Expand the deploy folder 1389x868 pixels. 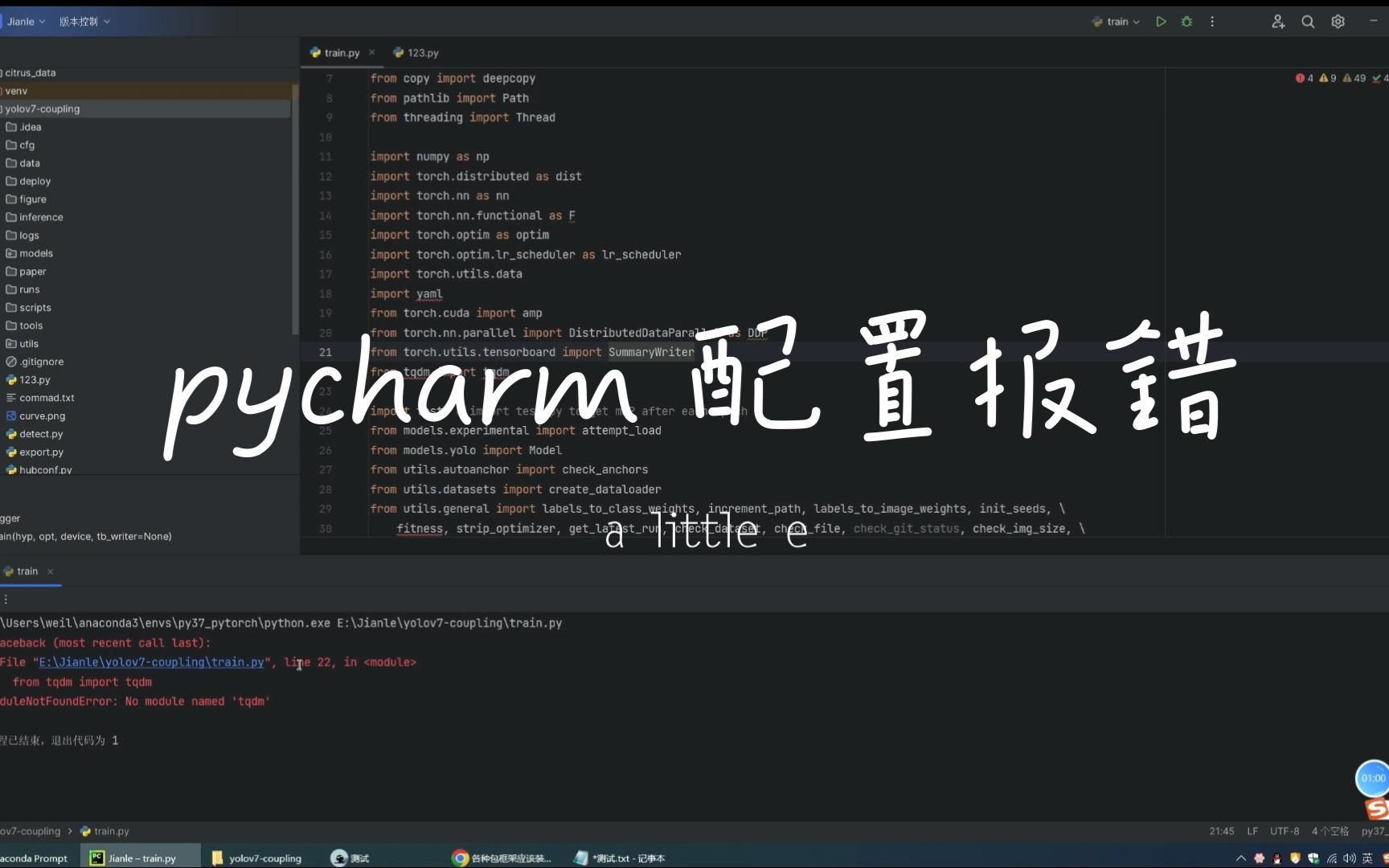[x=28, y=182]
